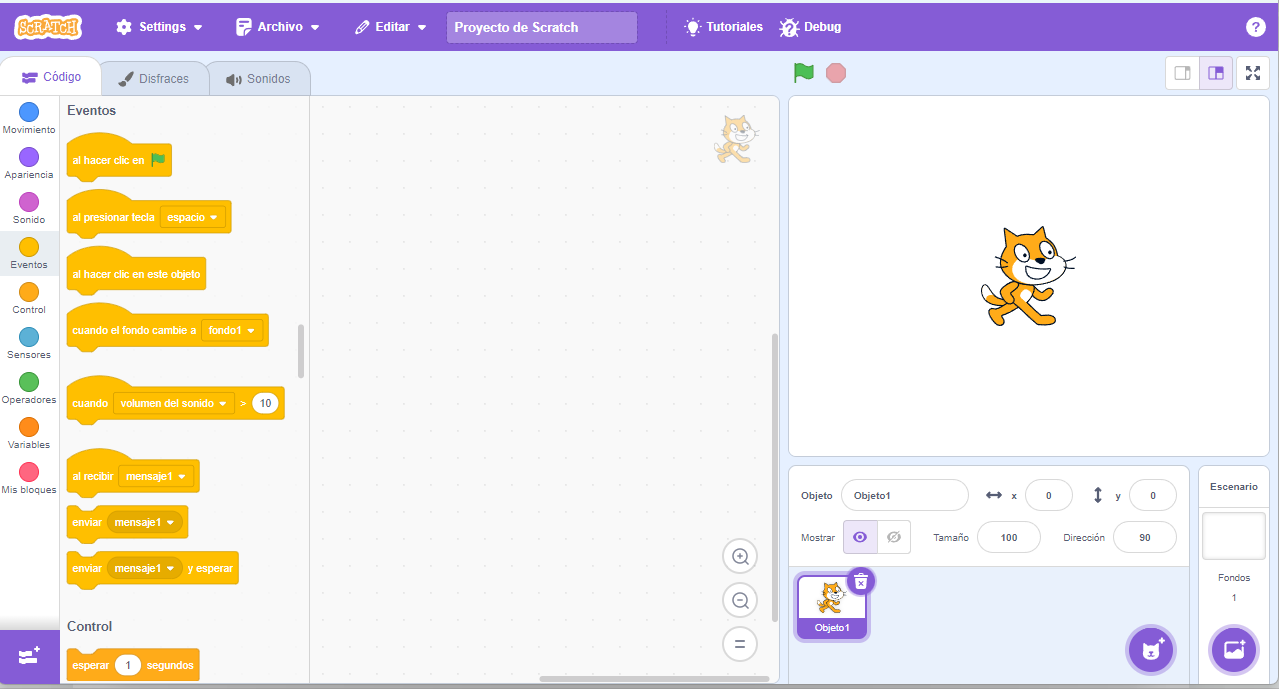Open the Archivo menu

277,27
